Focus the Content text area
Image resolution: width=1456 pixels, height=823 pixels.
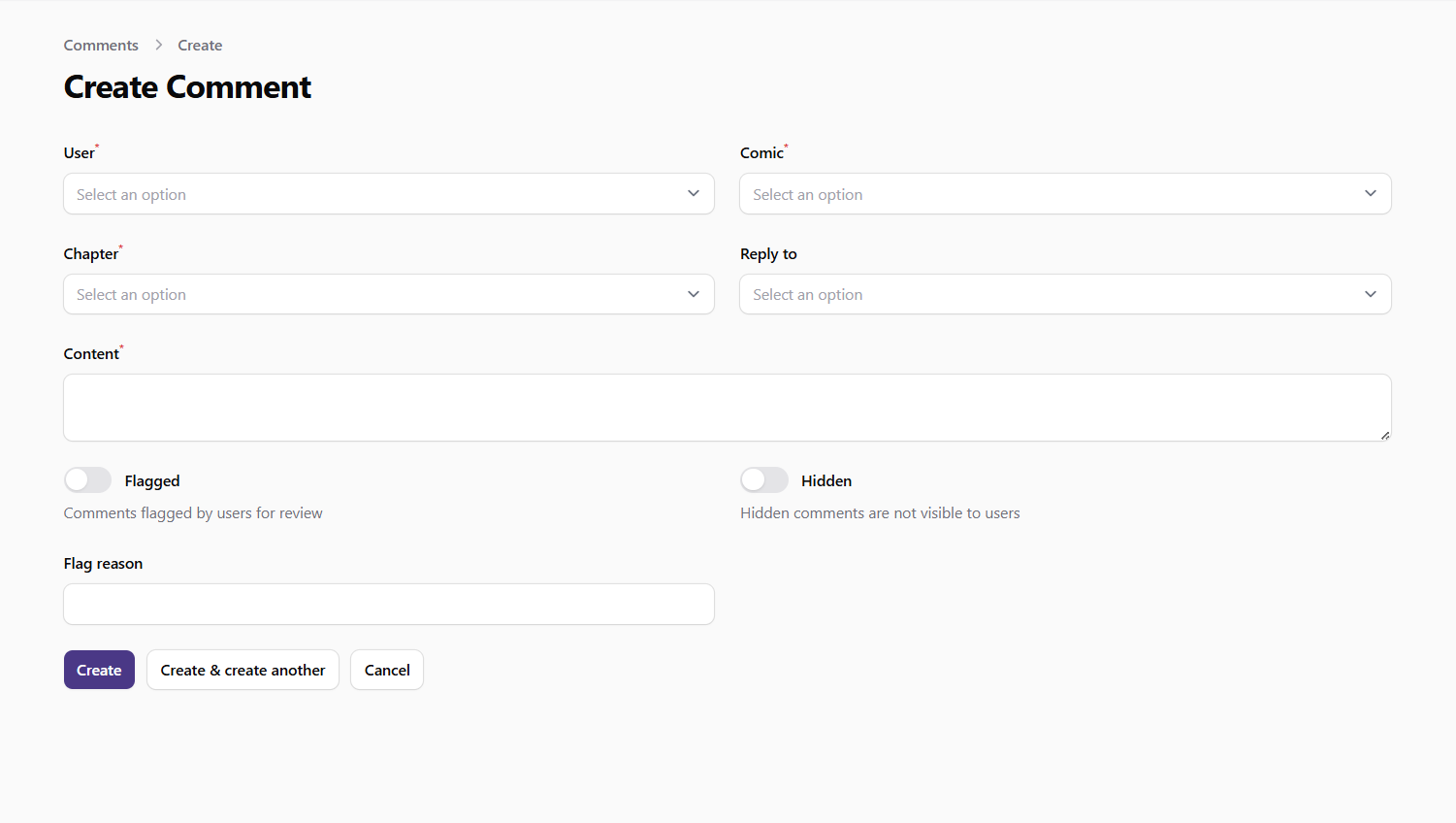(727, 408)
